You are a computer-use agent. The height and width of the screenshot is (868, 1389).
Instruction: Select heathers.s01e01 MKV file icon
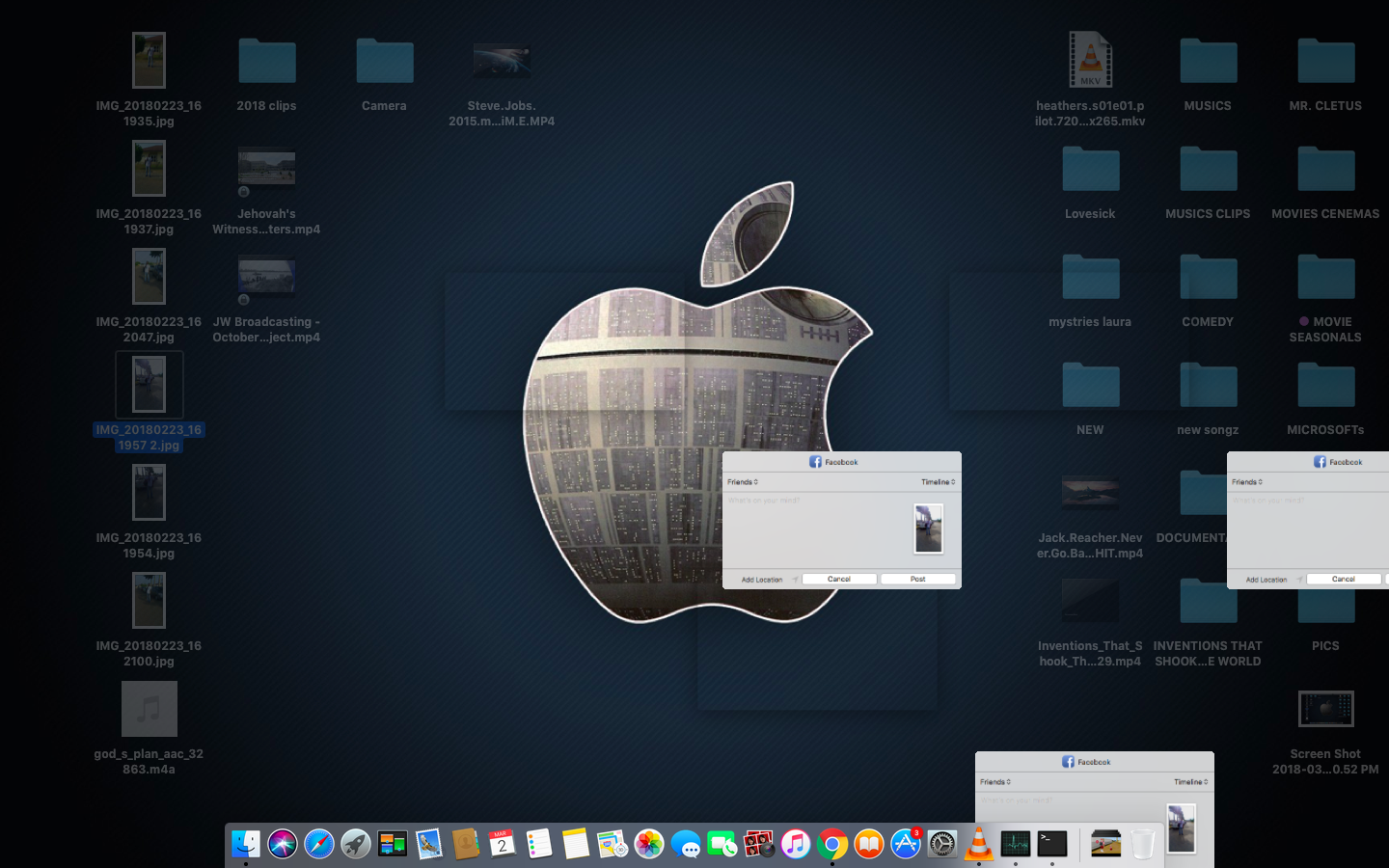[1091, 60]
